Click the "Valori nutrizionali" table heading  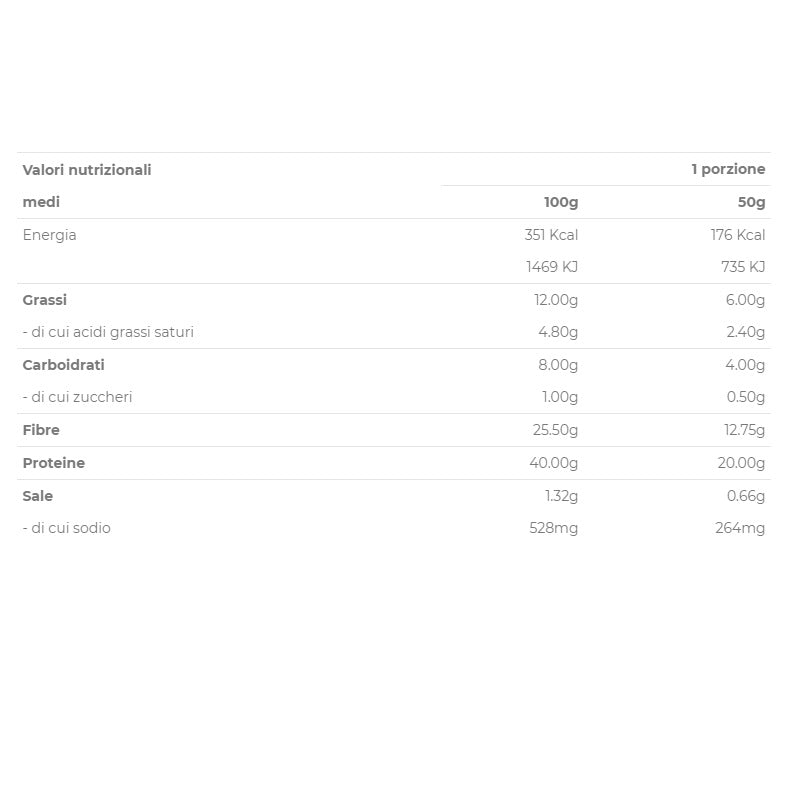coord(87,170)
